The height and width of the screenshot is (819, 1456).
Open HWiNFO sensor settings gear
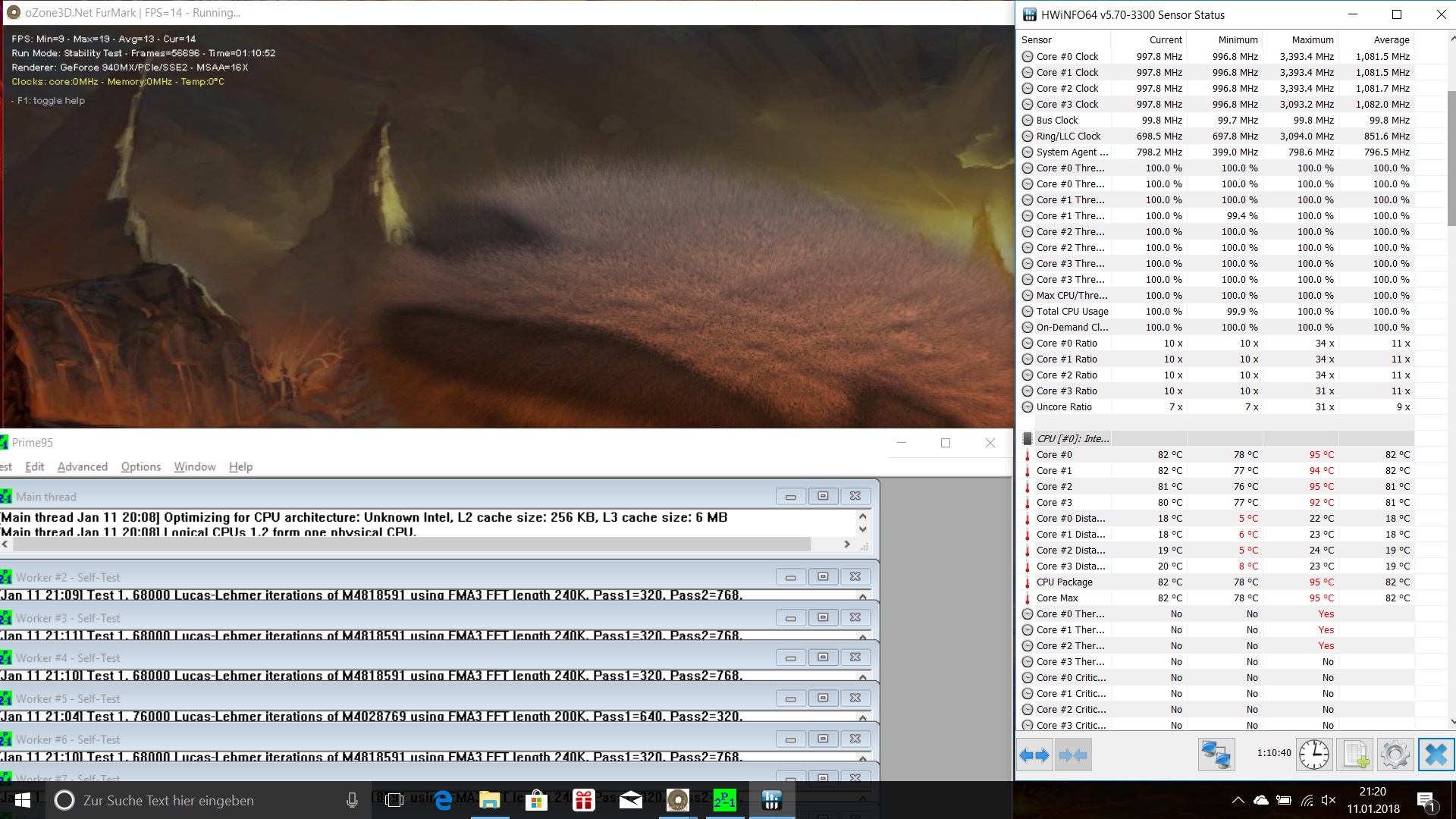point(1395,755)
